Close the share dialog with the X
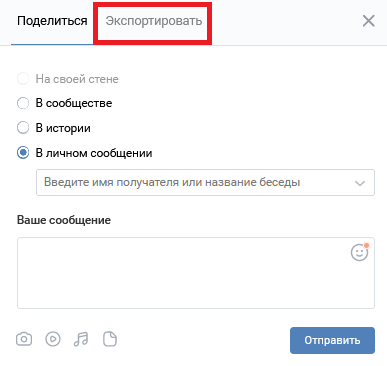 (x=369, y=21)
